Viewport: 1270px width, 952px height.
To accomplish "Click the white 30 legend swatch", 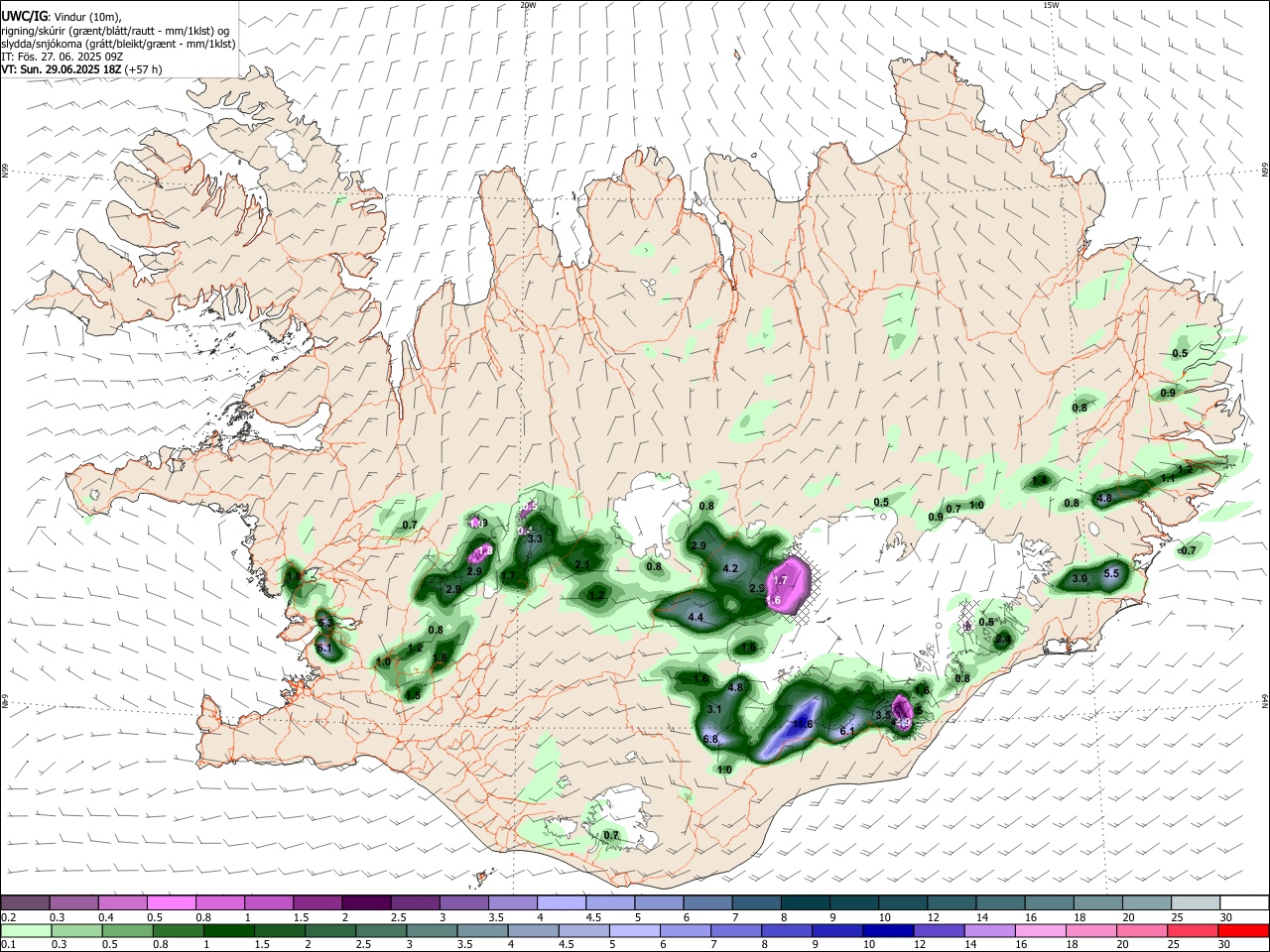I will 1245,902.
